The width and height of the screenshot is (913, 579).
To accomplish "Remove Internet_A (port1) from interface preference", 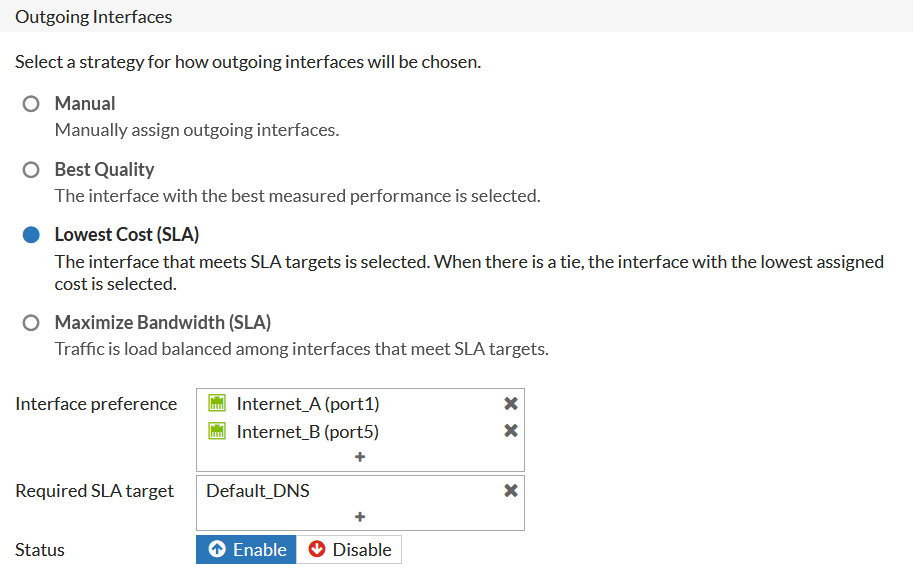I will (510, 404).
